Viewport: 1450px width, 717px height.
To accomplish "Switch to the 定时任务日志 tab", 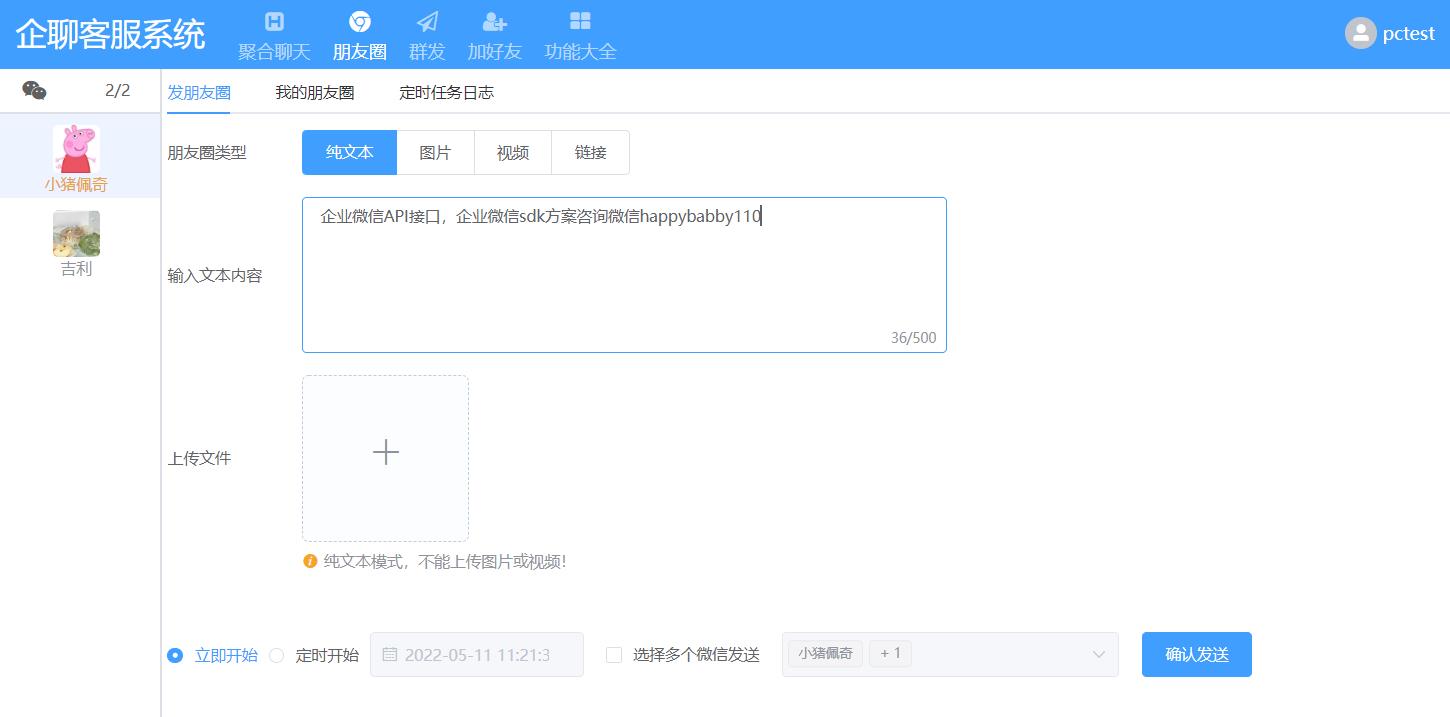I will click(x=446, y=92).
